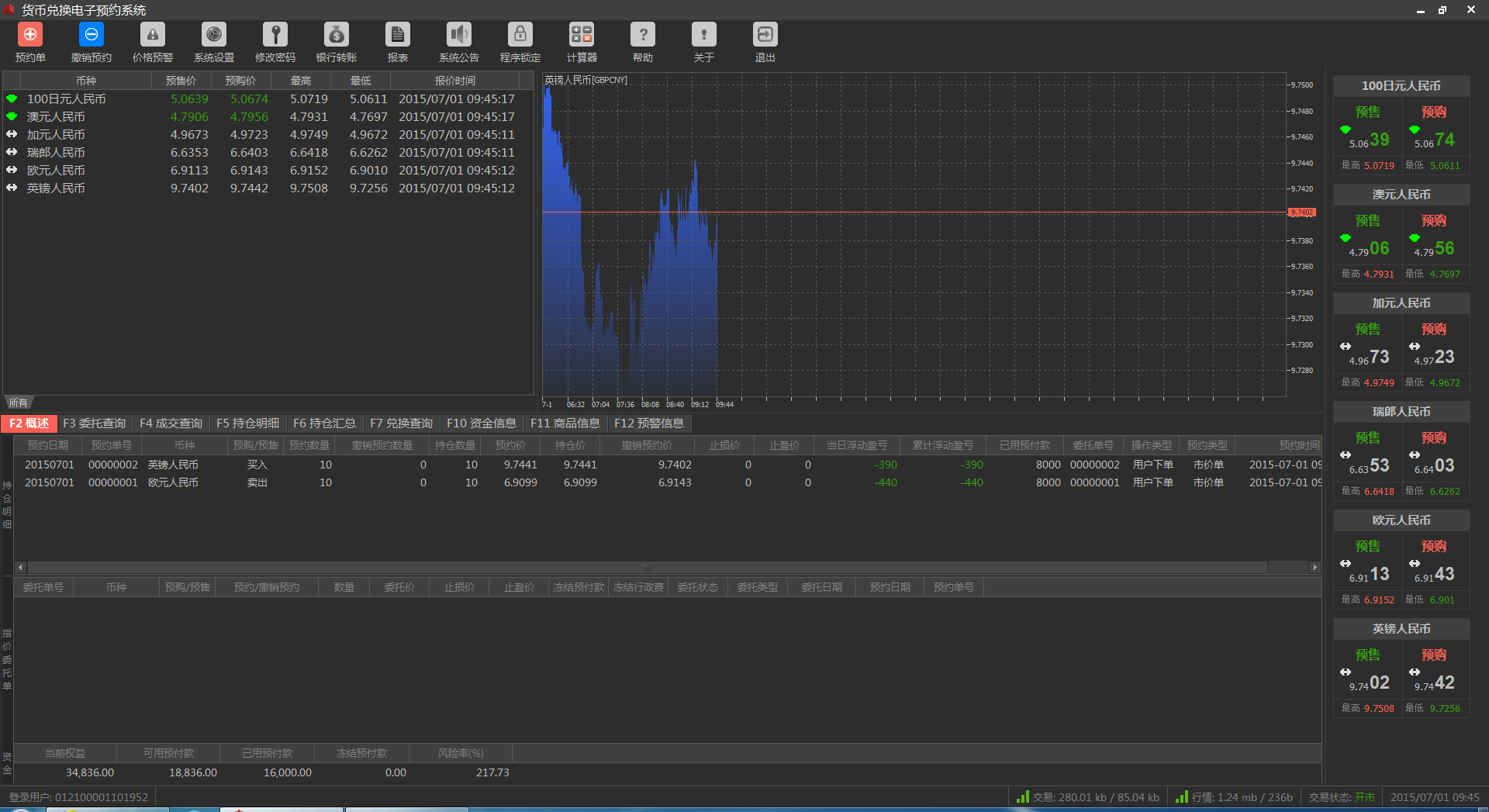1489x812 pixels.
Task: Click the 退出 exit icon
Action: click(x=765, y=36)
